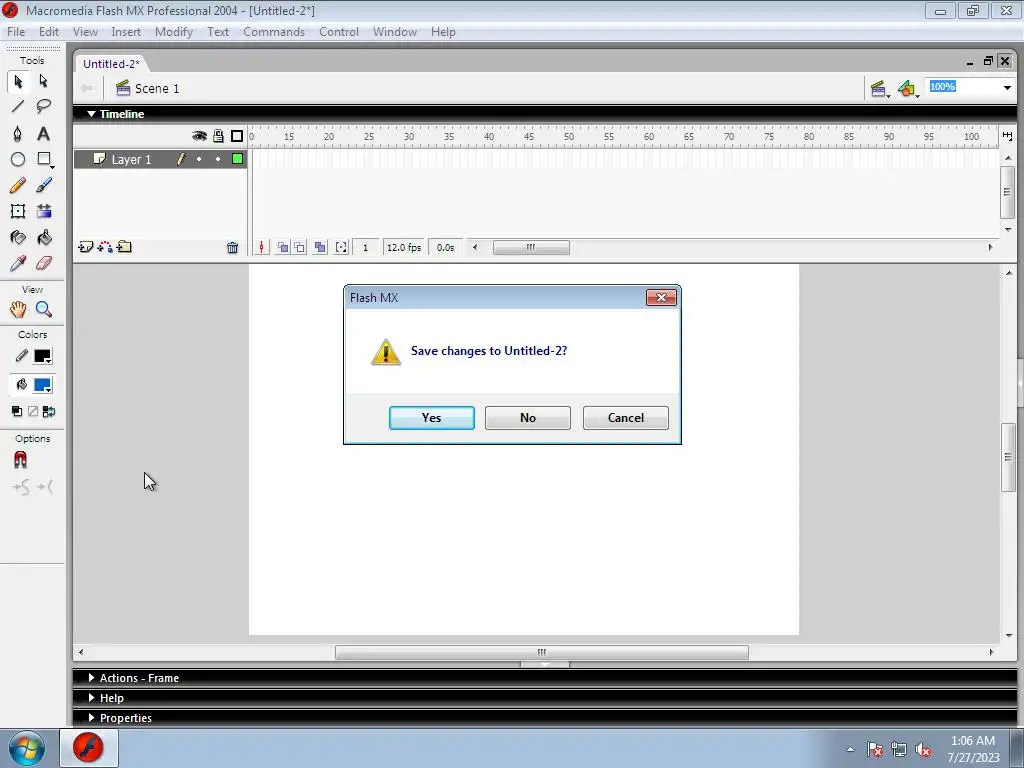Toggle show/hide all layers eye
This screenshot has height=768, width=1024.
point(199,136)
